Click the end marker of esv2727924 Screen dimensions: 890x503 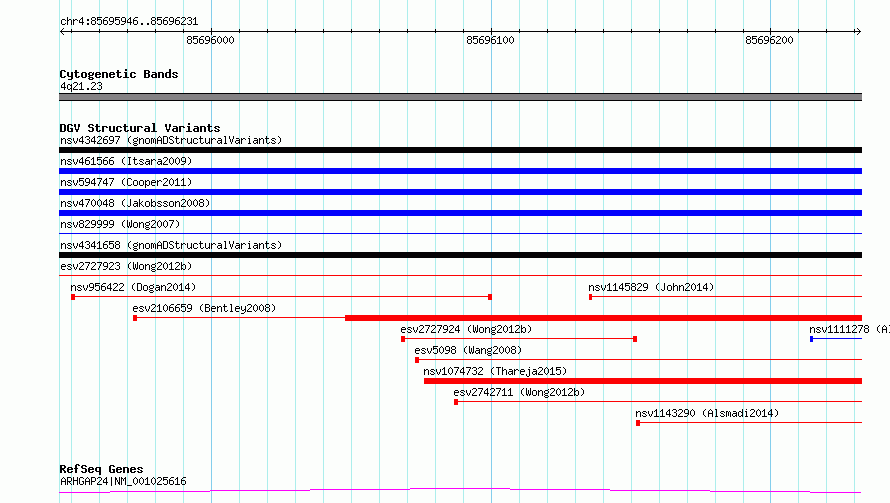(635, 339)
